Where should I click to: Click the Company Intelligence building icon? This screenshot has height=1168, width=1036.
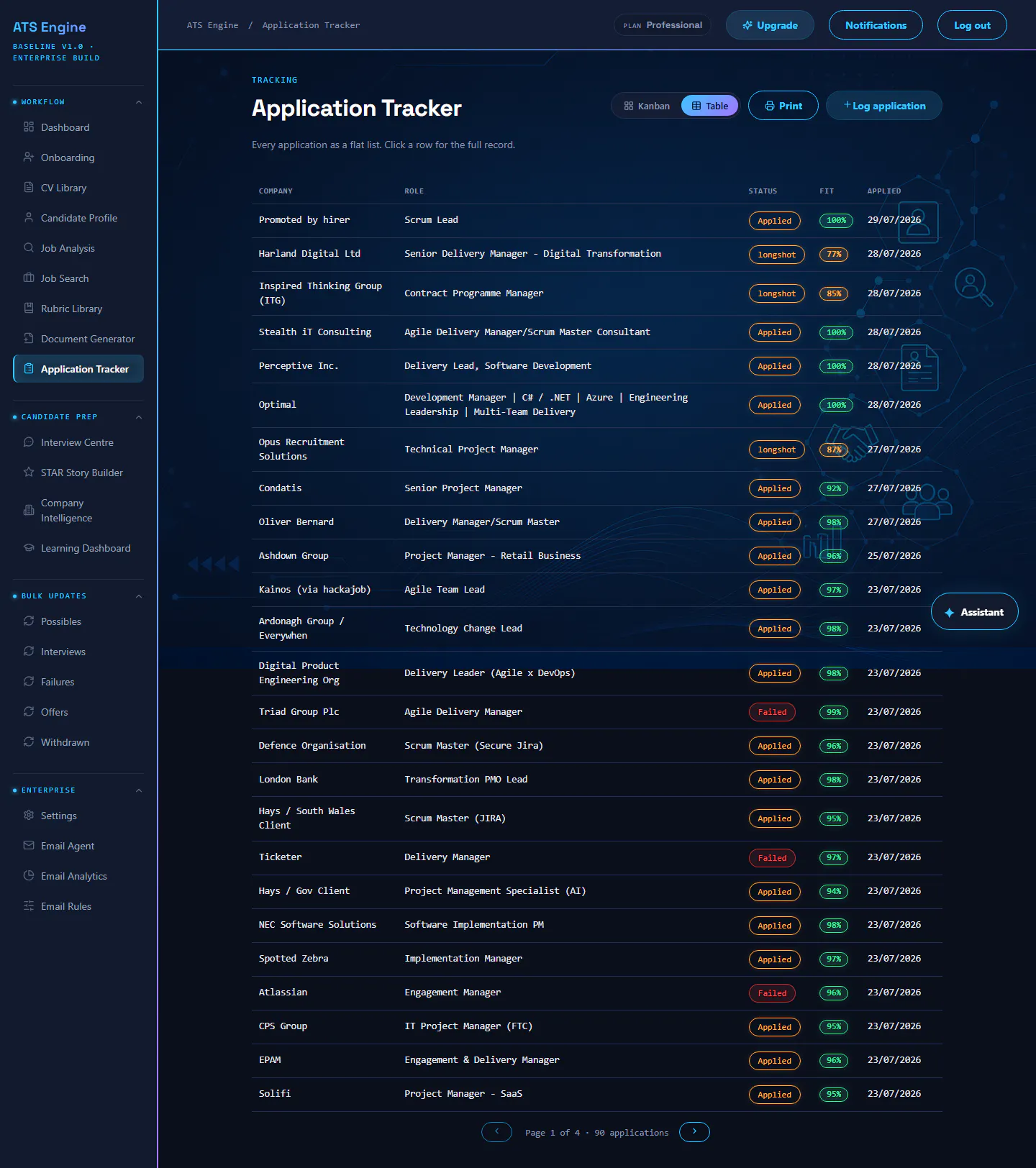tap(29, 511)
